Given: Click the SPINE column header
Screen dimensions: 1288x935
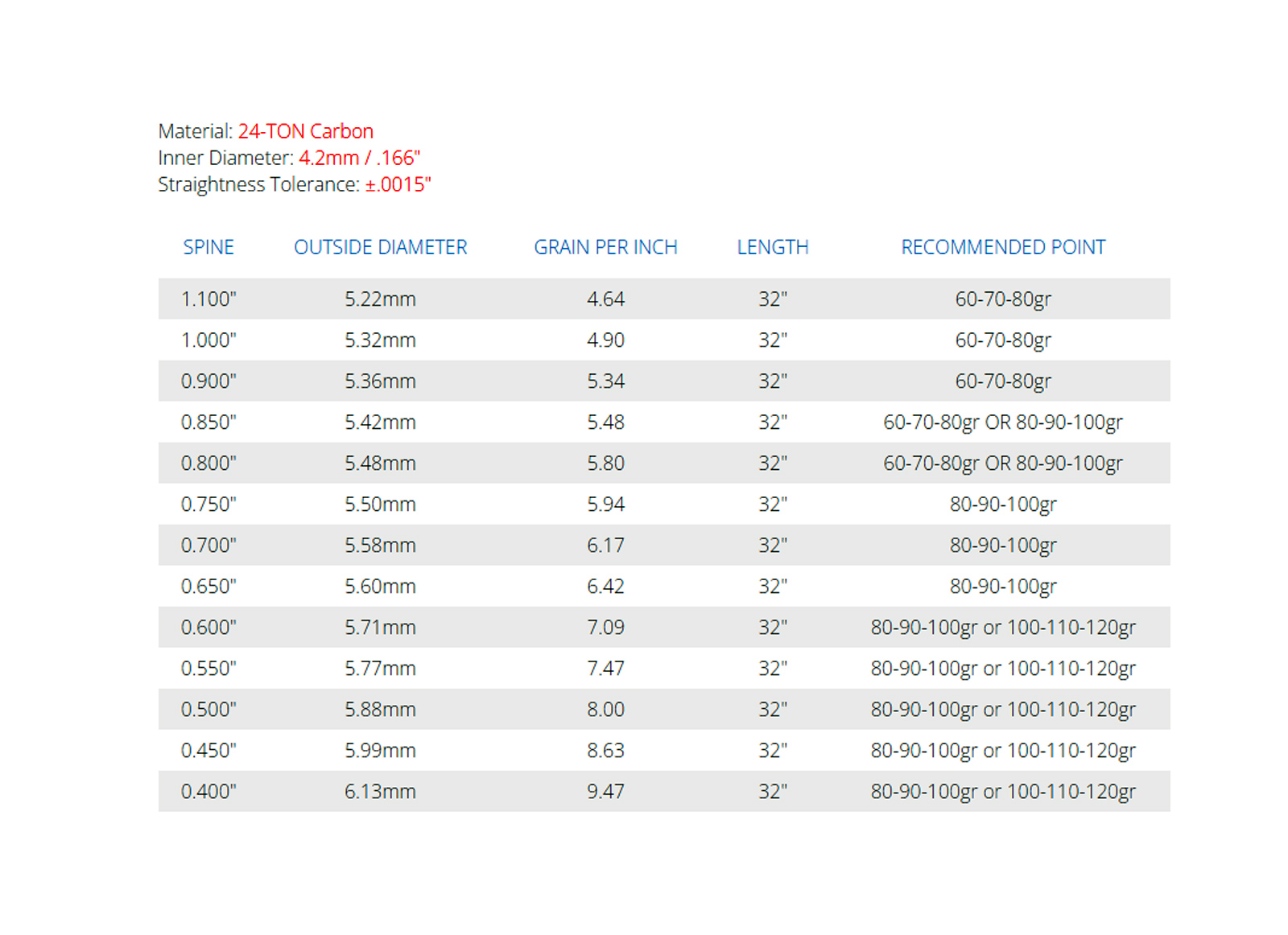Looking at the screenshot, I should [x=208, y=247].
